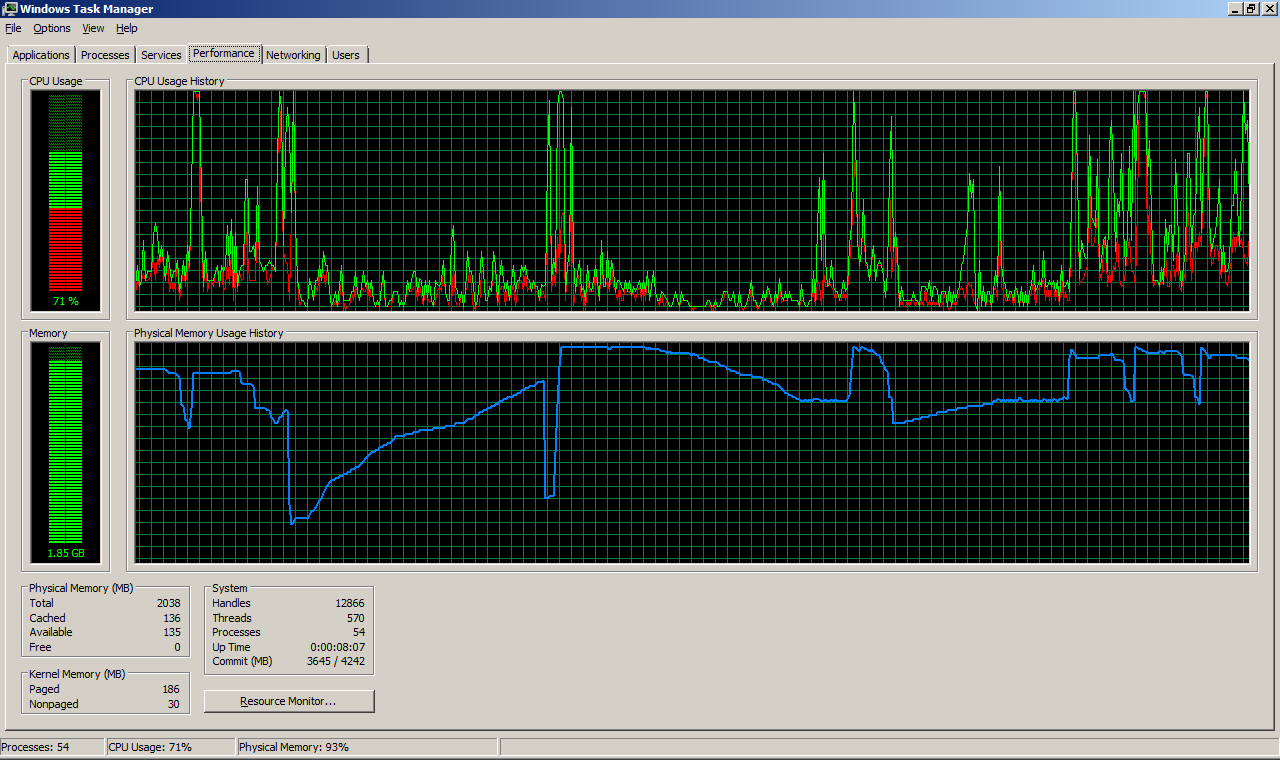Viewport: 1280px width, 760px height.
Task: Select the Performance tab
Action: [224, 53]
